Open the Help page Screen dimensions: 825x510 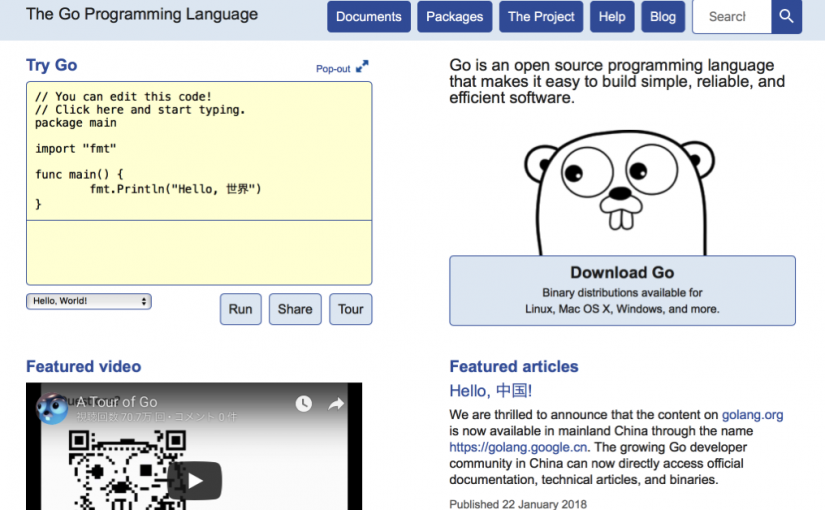pyautogui.click(x=612, y=17)
